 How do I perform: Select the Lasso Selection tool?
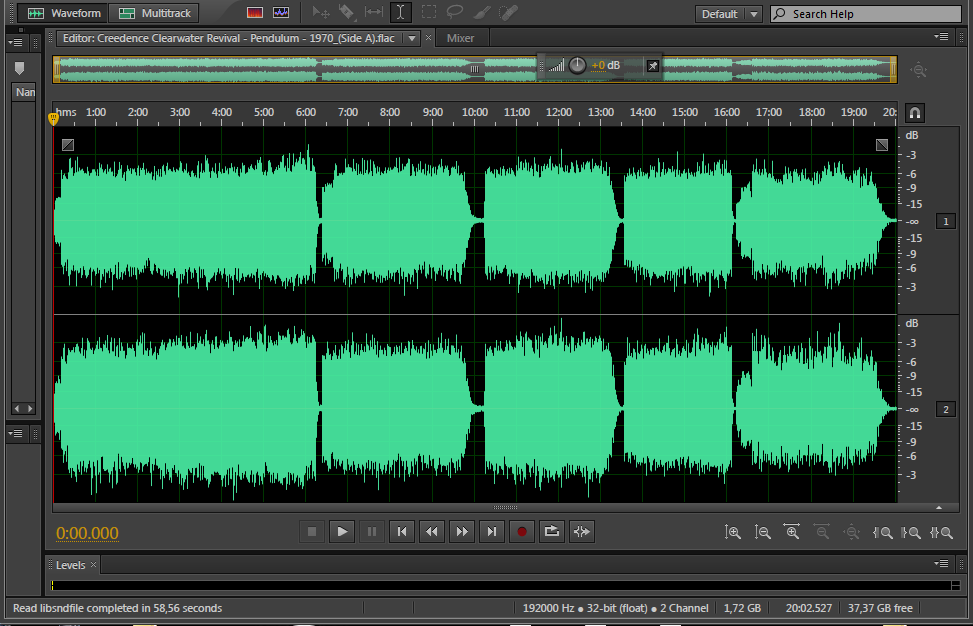(455, 12)
